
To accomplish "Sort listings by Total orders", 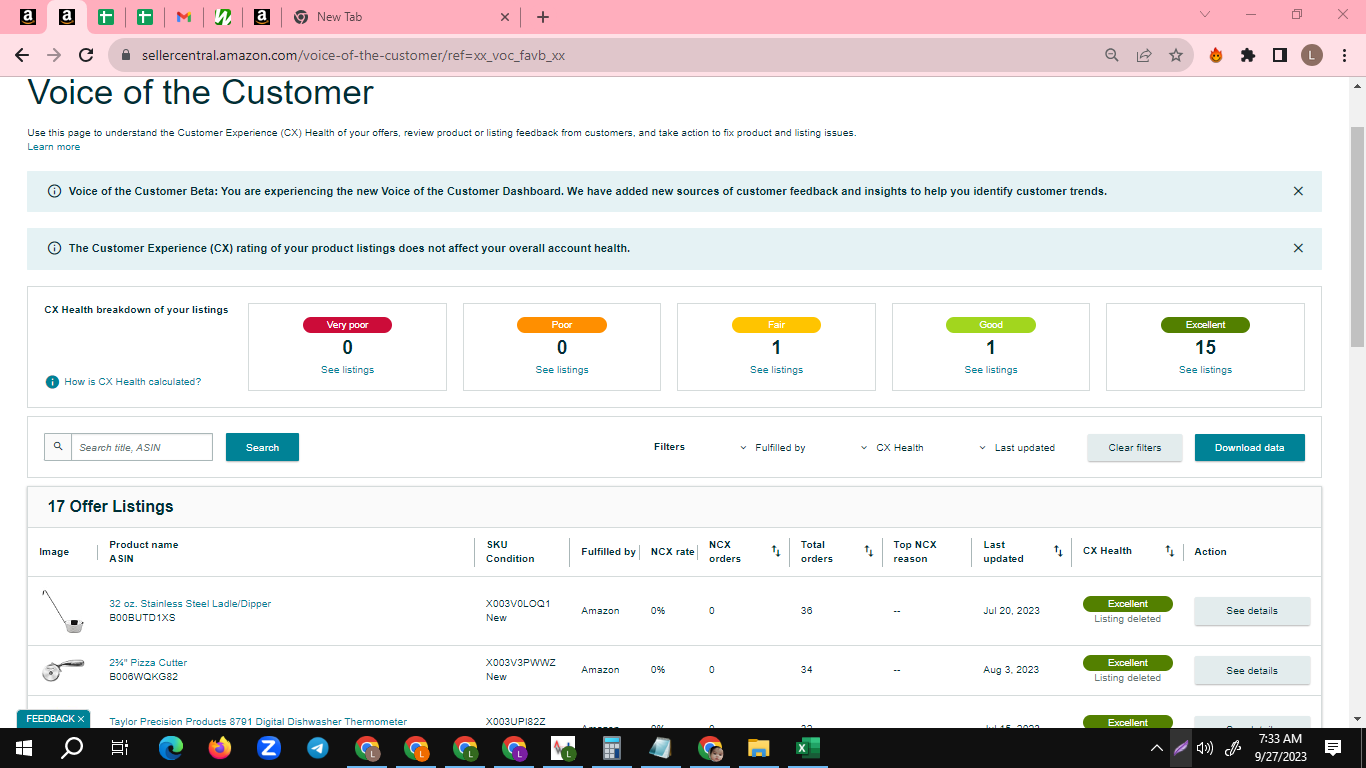I will (x=869, y=551).
